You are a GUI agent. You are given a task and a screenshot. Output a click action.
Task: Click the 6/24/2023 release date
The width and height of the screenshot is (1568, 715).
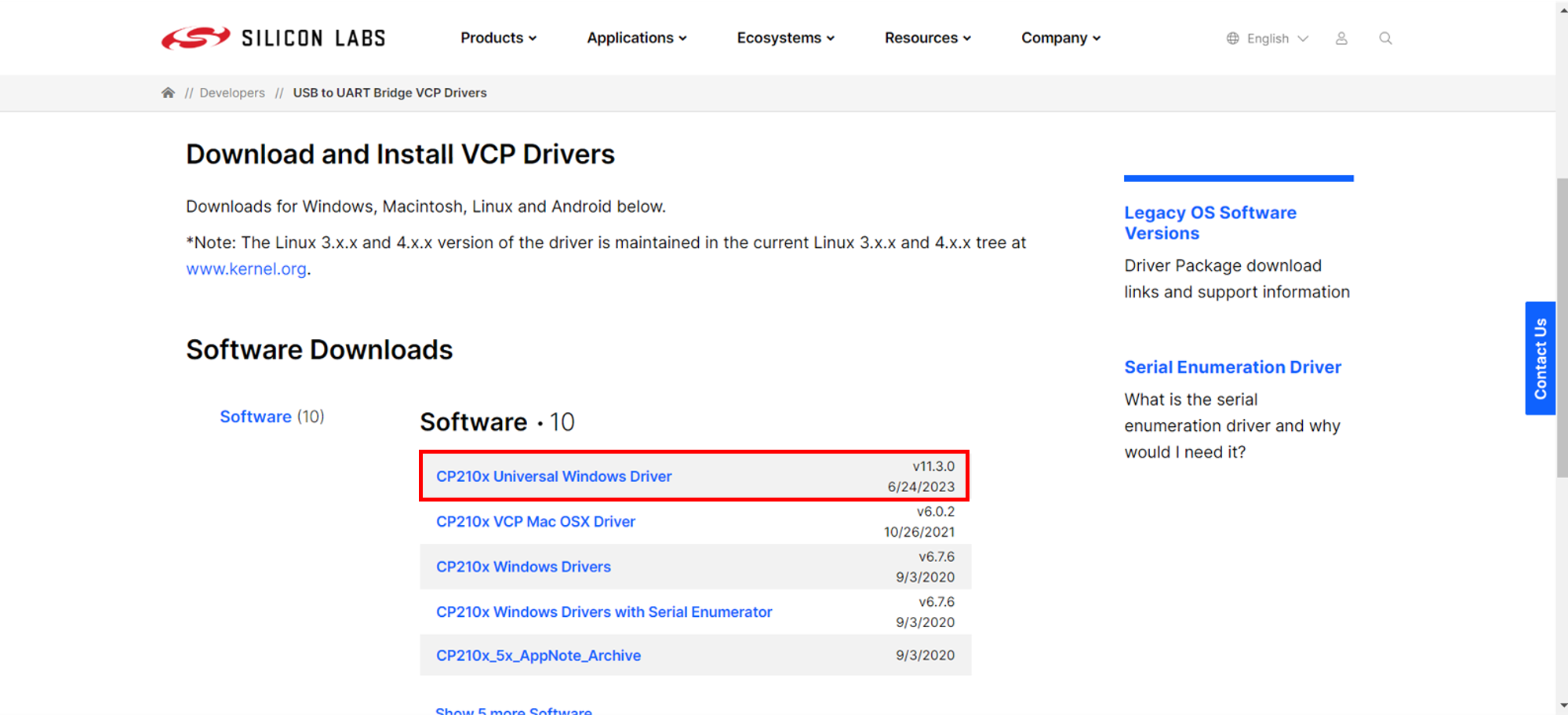[921, 487]
